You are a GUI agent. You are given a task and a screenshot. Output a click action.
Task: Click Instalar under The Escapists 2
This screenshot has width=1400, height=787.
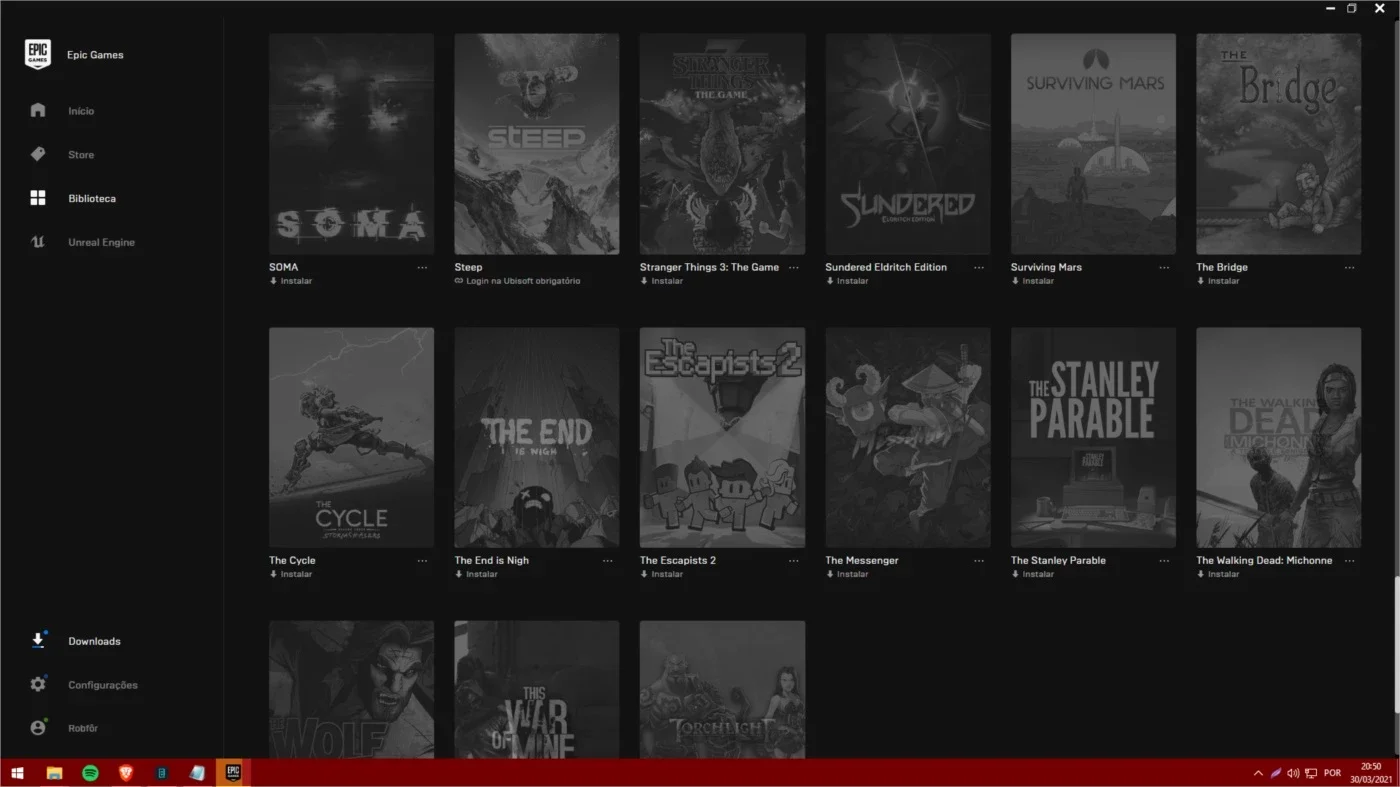tap(667, 574)
